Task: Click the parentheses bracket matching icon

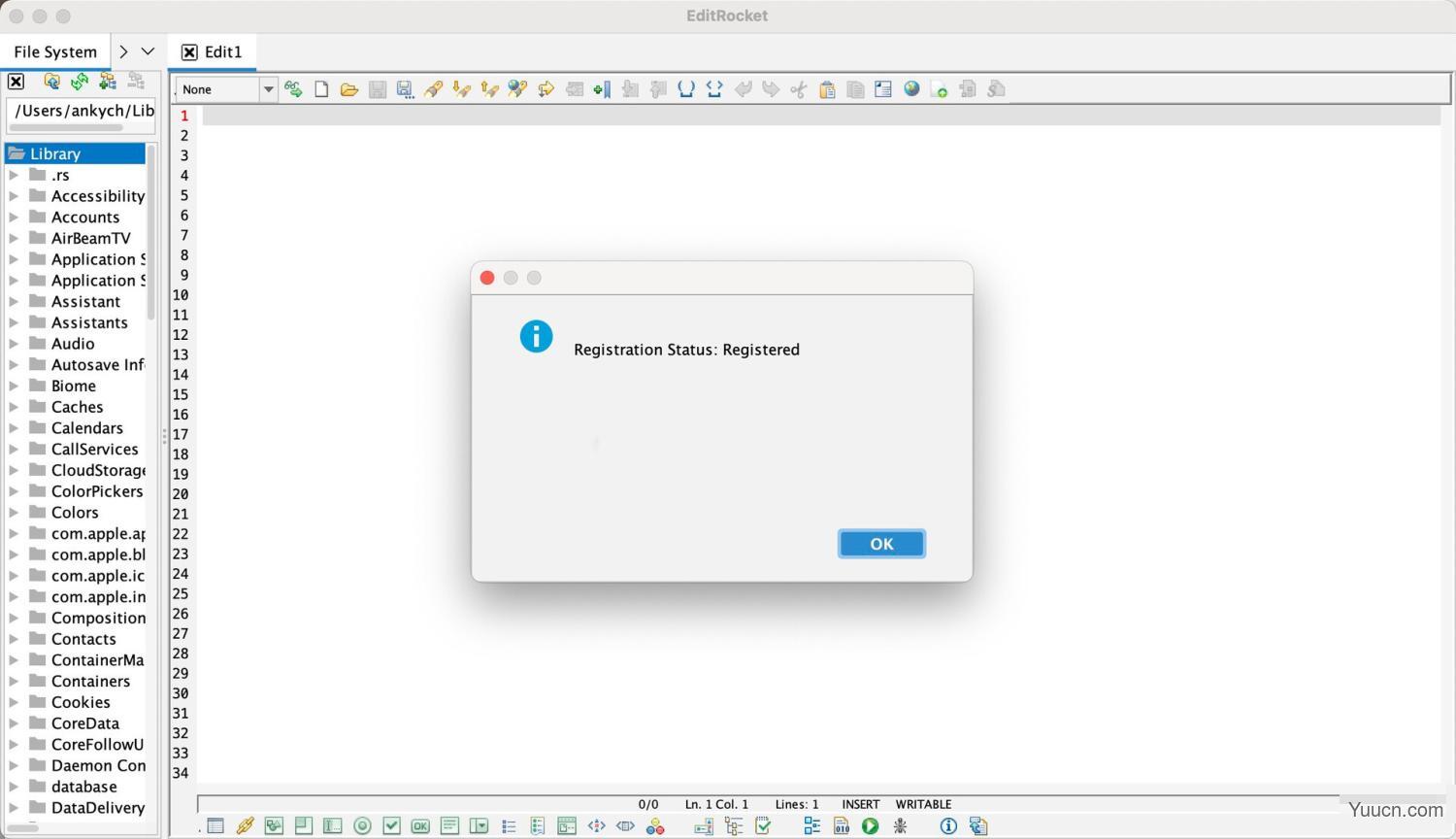Action: pyautogui.click(x=686, y=89)
